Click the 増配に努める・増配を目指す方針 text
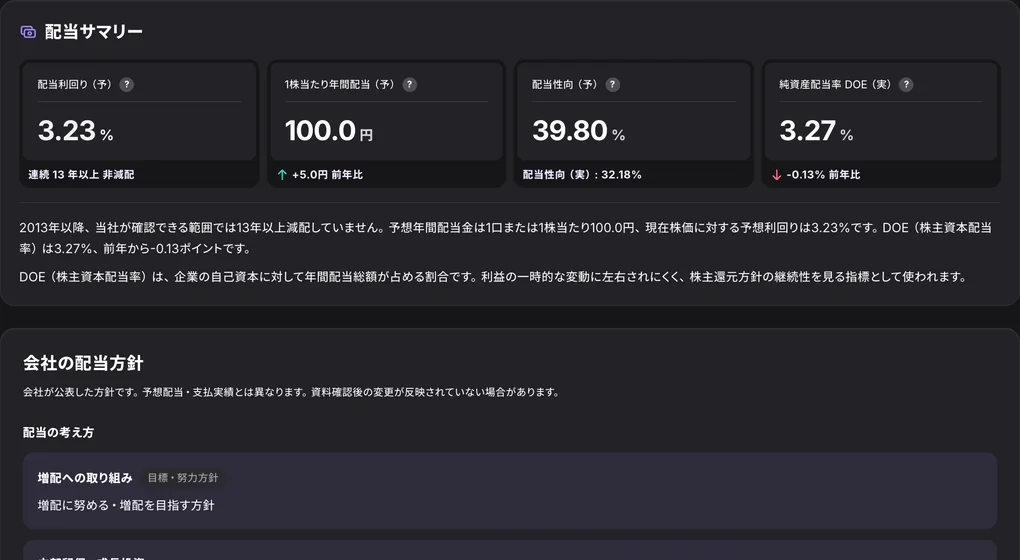This screenshot has width=1020, height=560. (126, 505)
